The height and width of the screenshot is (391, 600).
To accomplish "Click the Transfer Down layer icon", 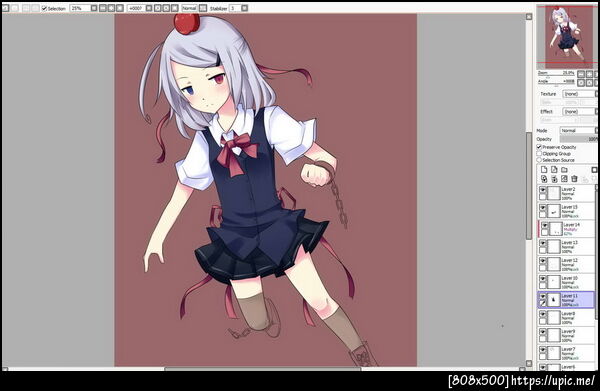I will [x=544, y=179].
